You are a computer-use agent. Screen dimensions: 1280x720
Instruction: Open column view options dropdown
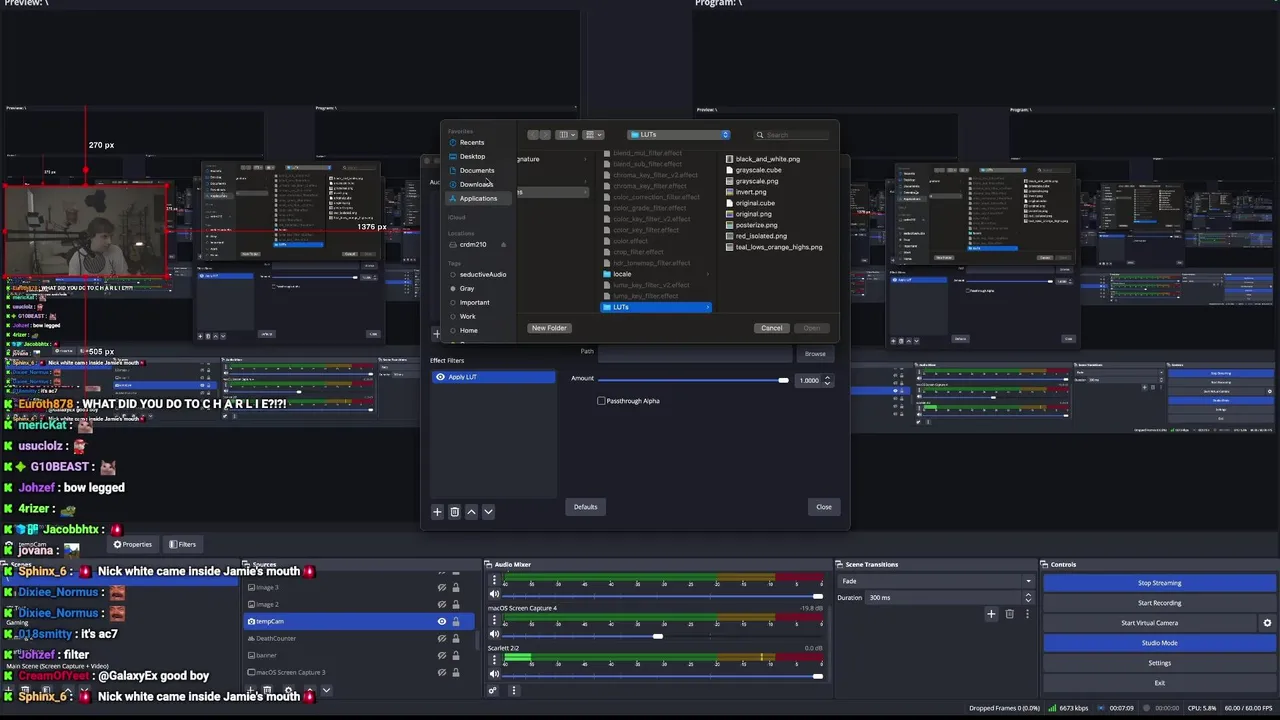click(x=567, y=135)
